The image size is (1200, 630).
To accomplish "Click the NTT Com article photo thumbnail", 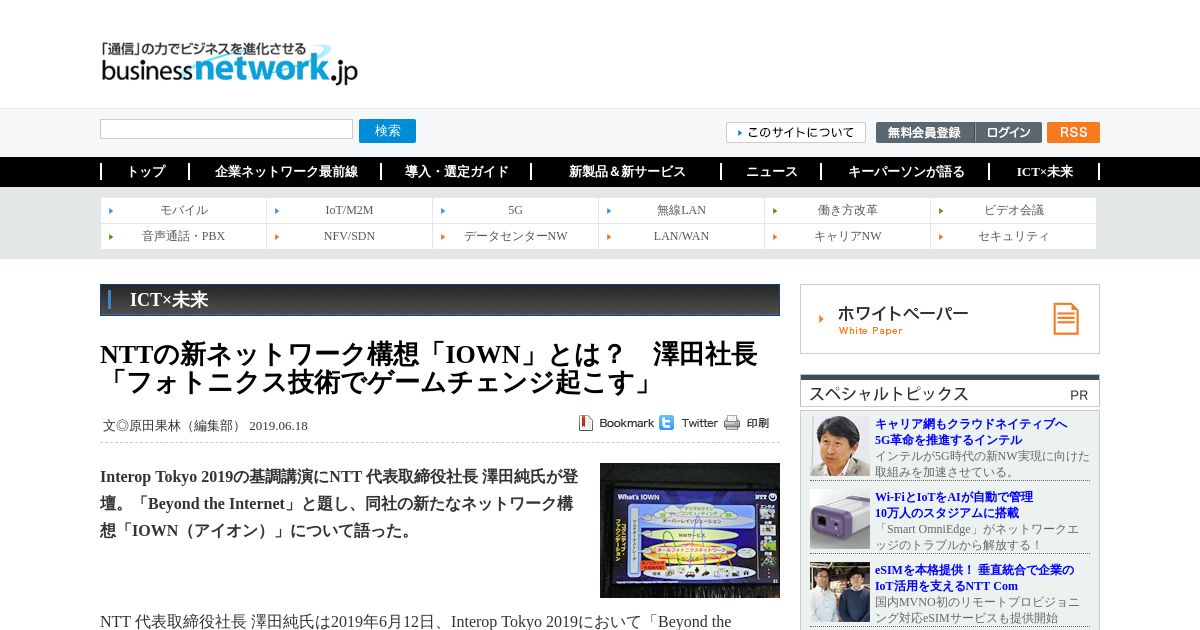I will (x=840, y=592).
